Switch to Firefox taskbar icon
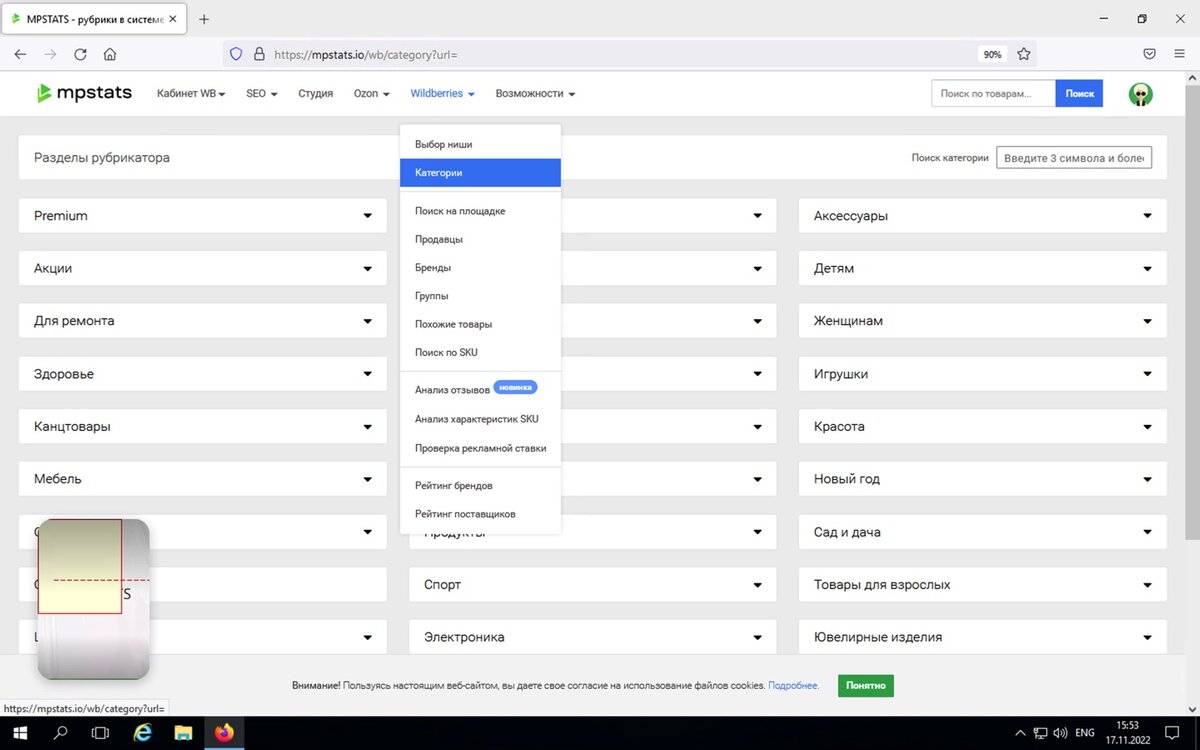Viewport: 1200px width, 750px height. coord(224,733)
